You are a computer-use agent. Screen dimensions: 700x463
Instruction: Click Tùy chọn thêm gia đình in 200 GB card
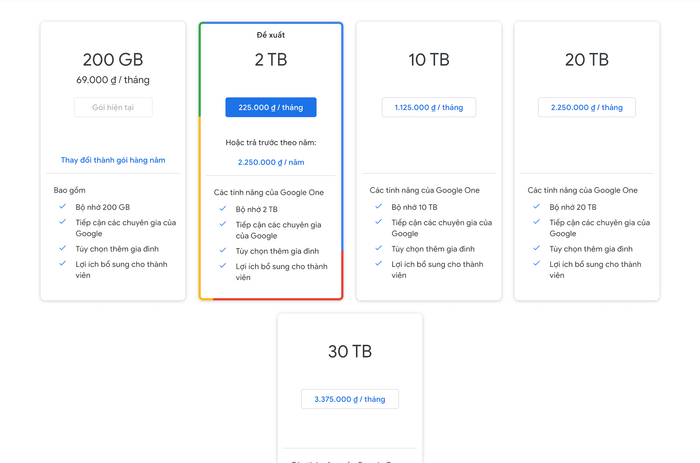click(117, 249)
